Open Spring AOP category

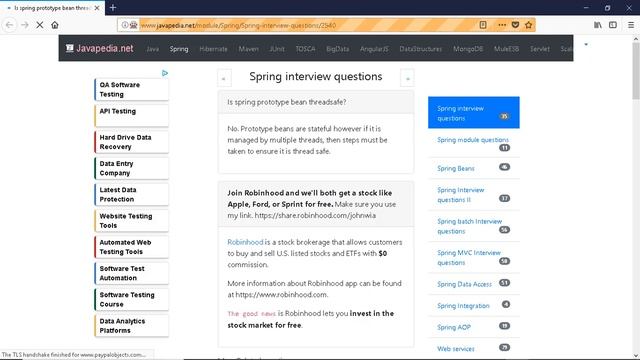pyautogui.click(x=473, y=327)
